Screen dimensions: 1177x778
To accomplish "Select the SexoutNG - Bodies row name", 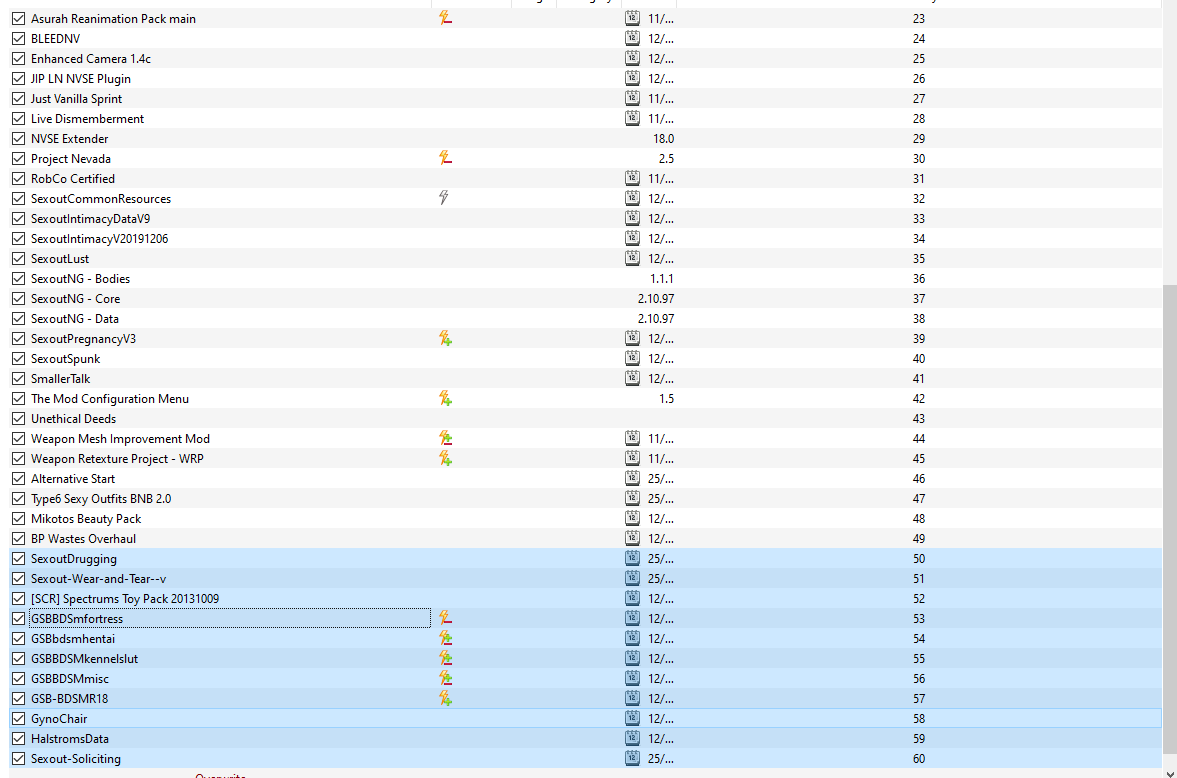I will coord(80,279).
